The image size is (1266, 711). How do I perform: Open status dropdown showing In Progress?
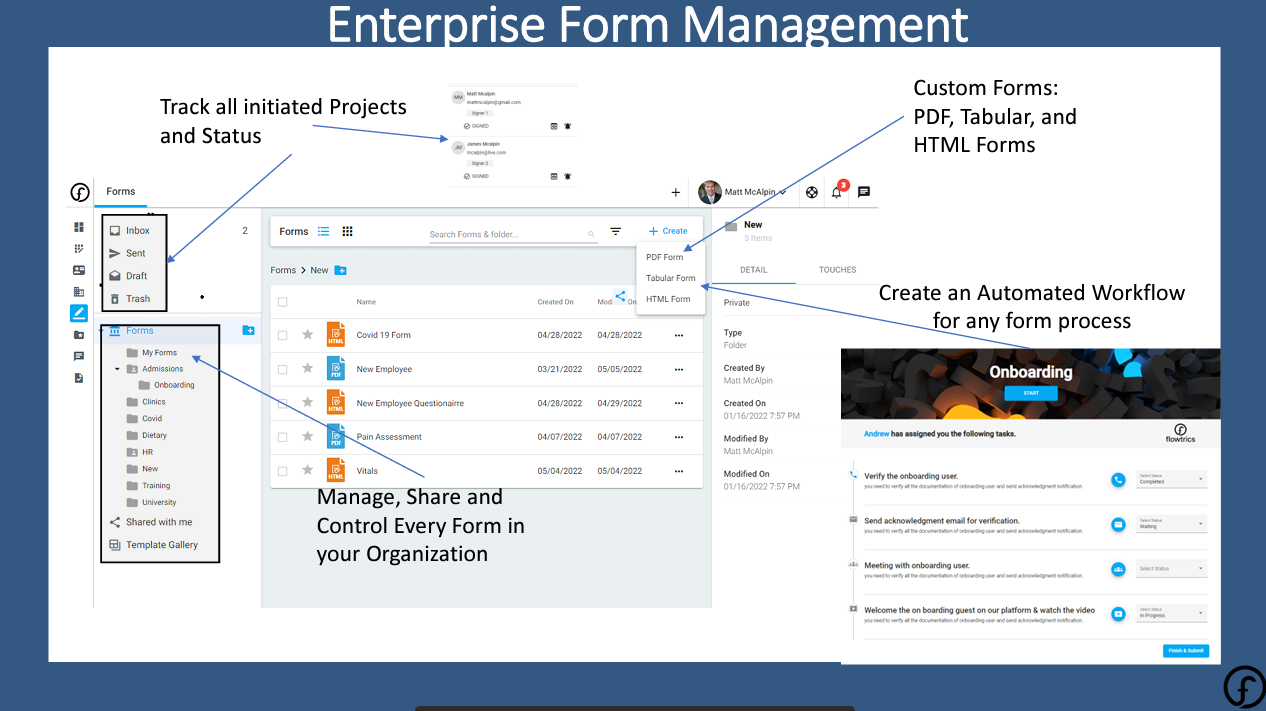point(1171,613)
